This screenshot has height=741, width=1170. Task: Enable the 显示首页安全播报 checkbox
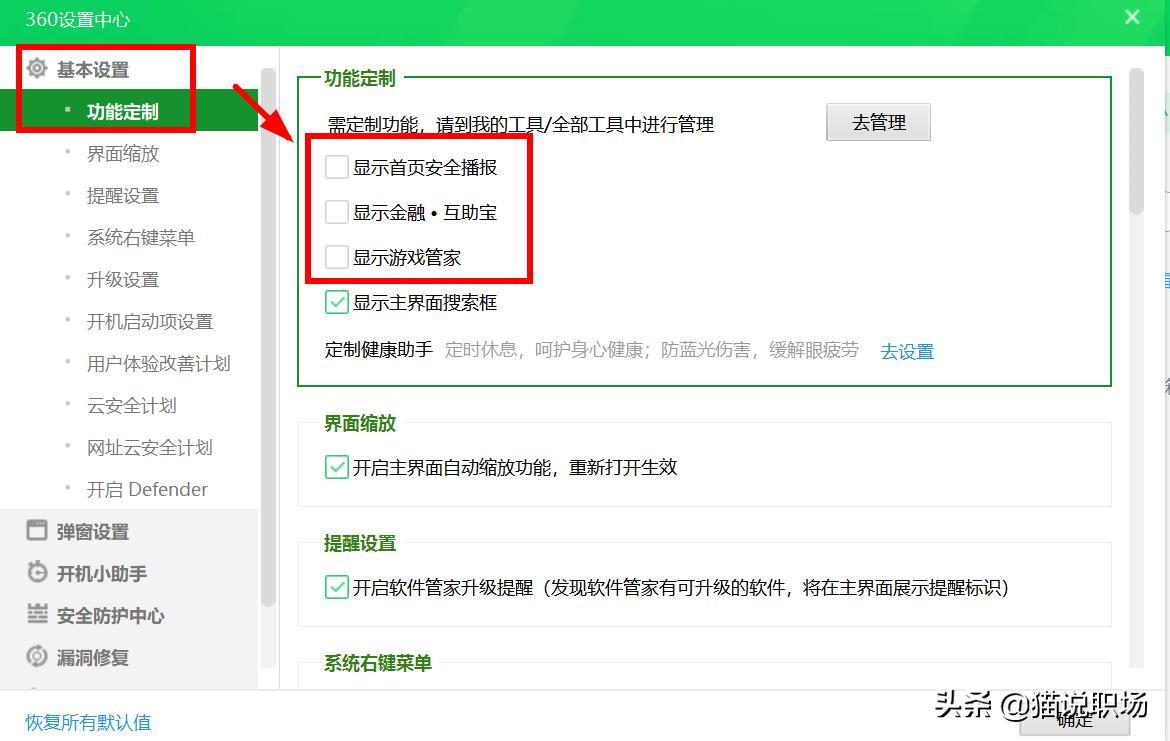click(336, 167)
